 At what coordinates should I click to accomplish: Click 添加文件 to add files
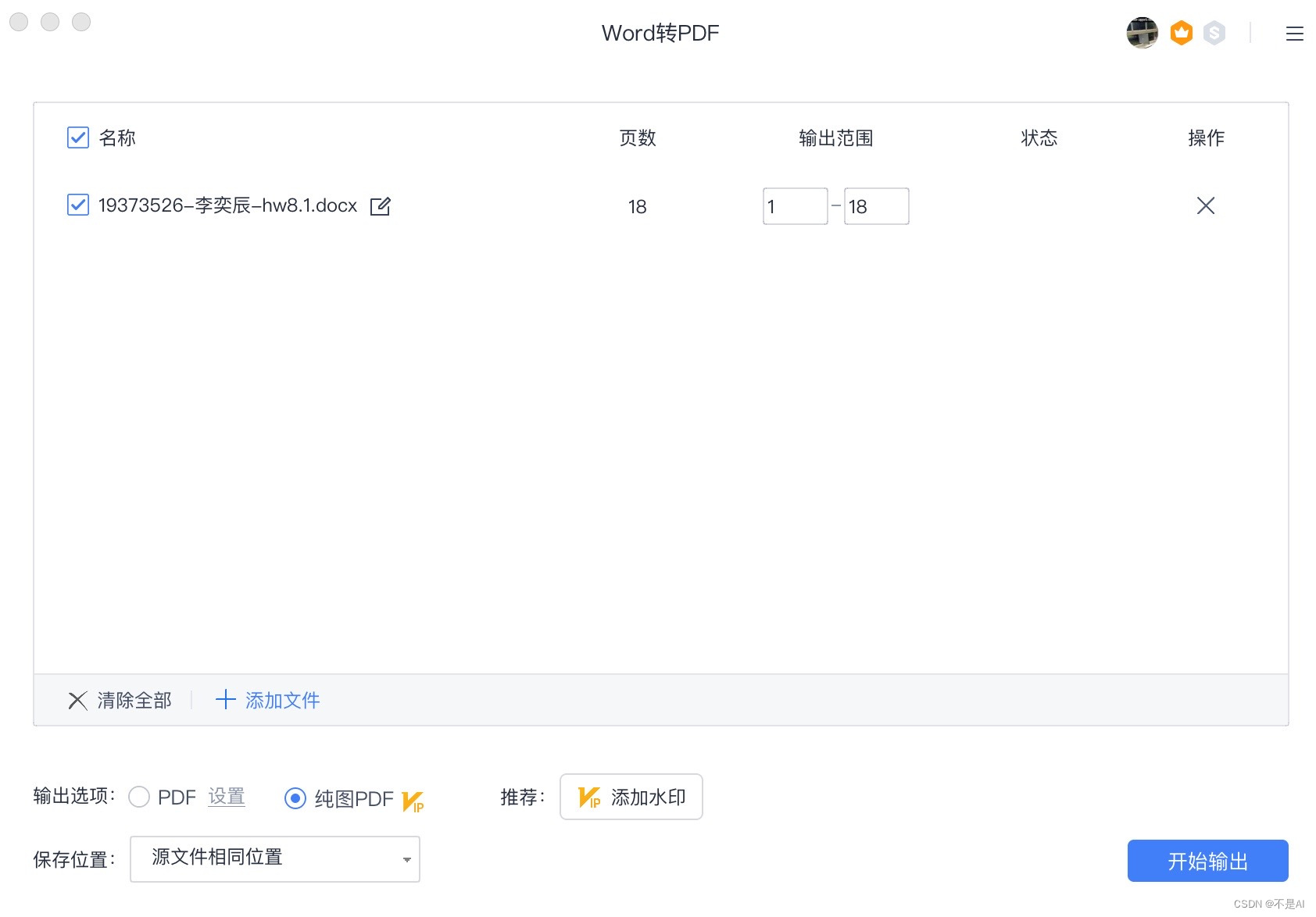pos(266,700)
